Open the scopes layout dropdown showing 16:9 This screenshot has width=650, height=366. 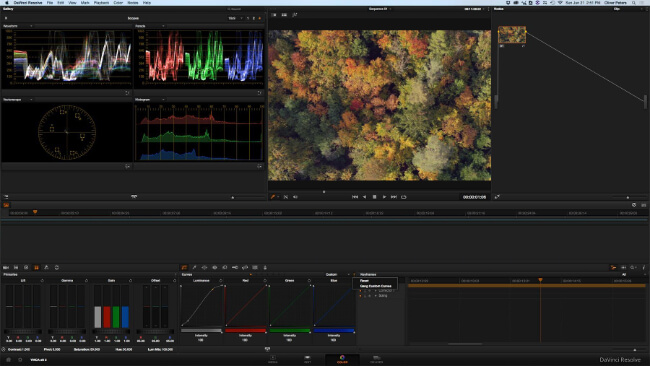tap(235, 18)
